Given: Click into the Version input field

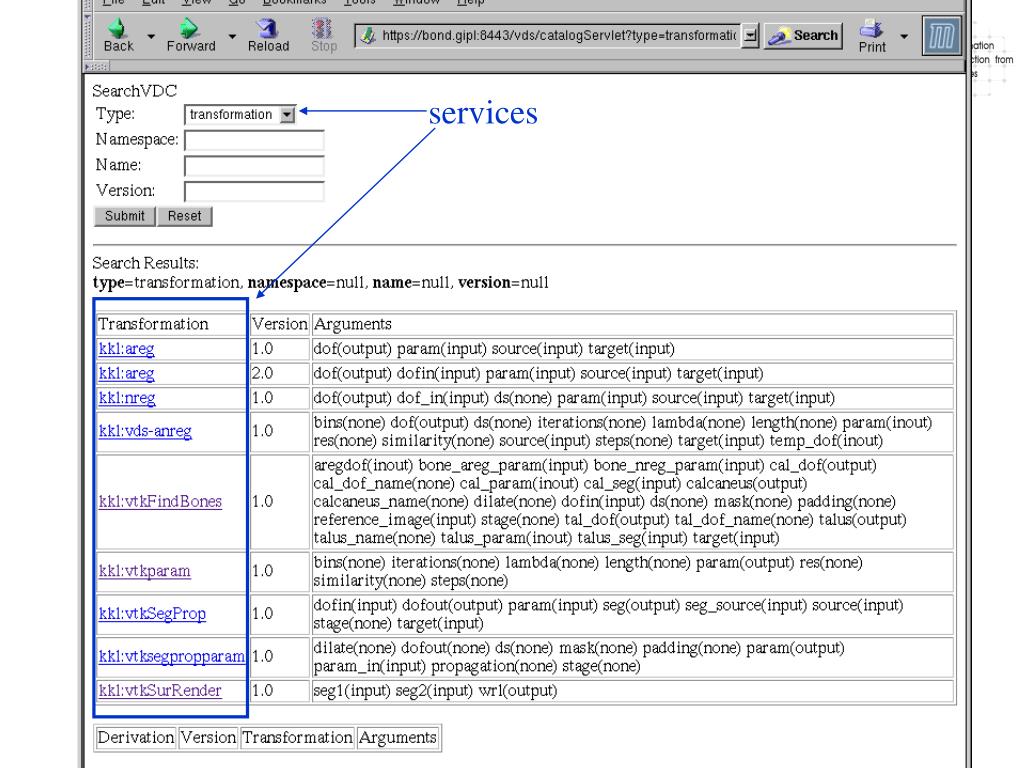Looking at the screenshot, I should (254, 191).
